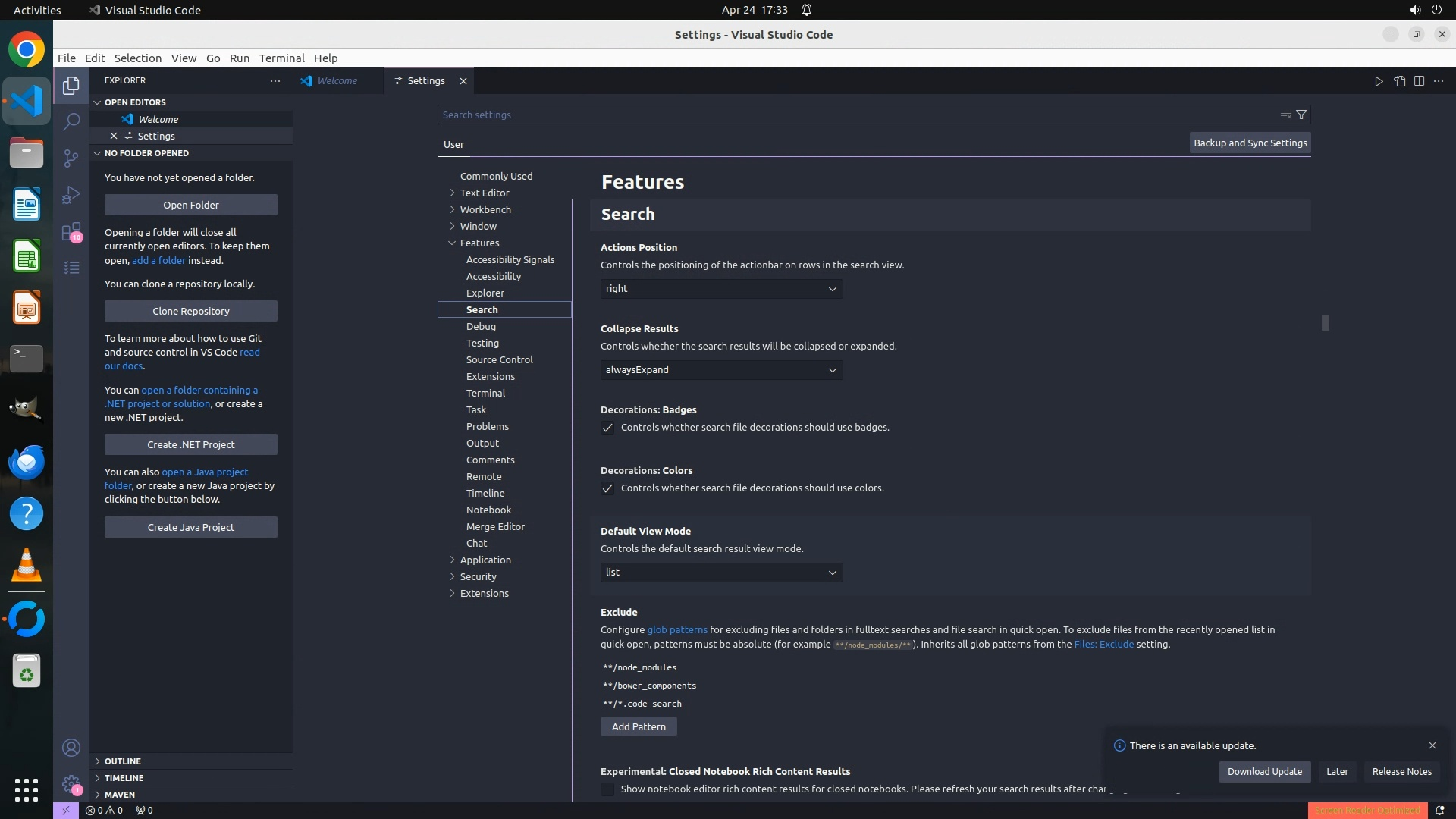Open Run and Debug view icon
This screenshot has width=1456, height=819.
point(71,195)
